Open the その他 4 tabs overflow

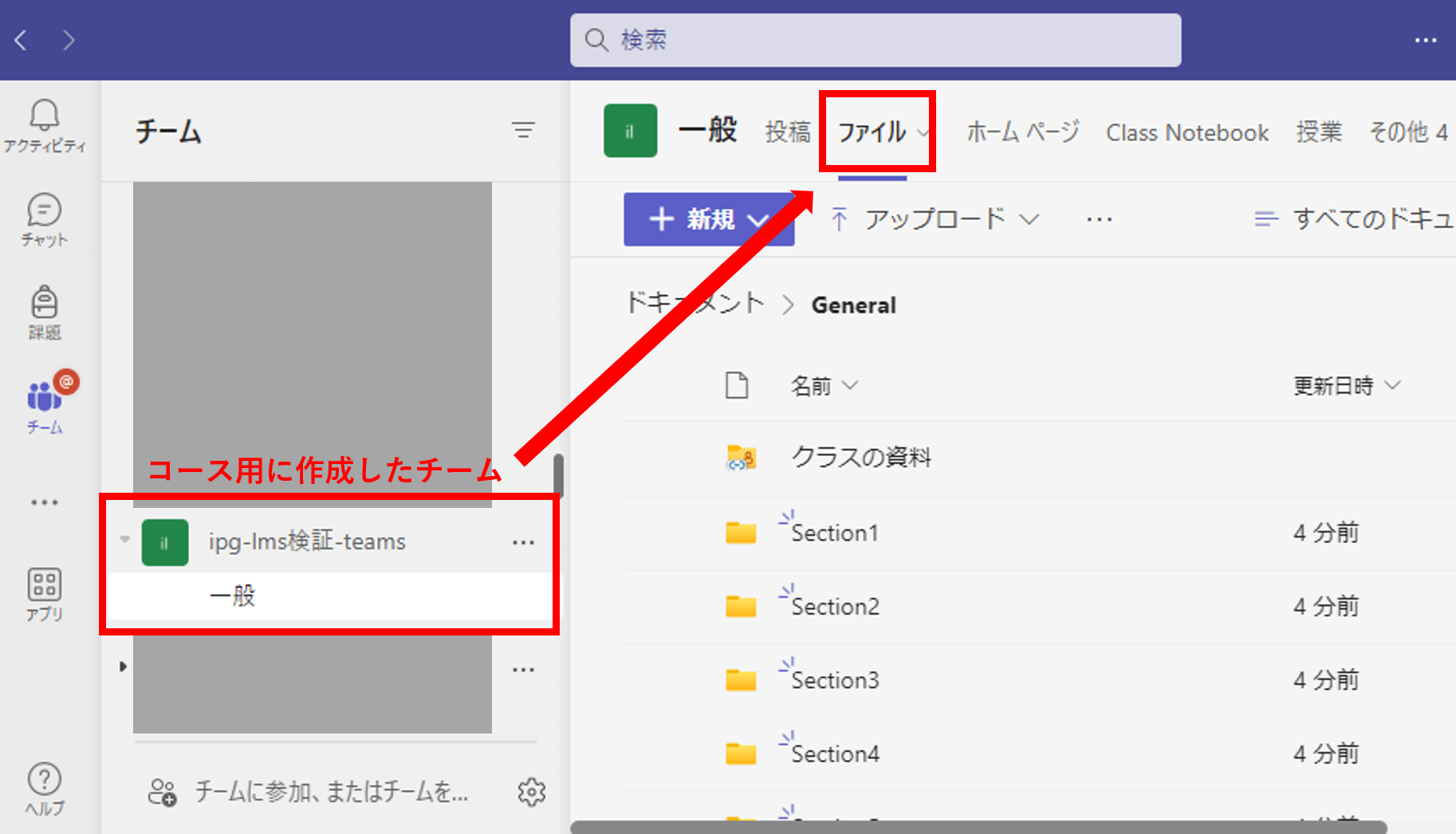point(1409,132)
